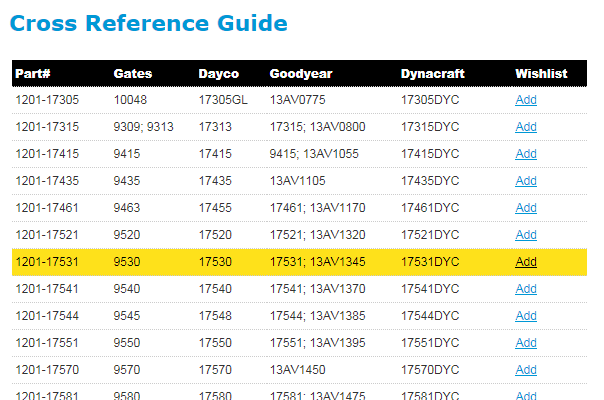The height and width of the screenshot is (400, 604).
Task: Select part number 1201-17435
Action: click(47, 181)
